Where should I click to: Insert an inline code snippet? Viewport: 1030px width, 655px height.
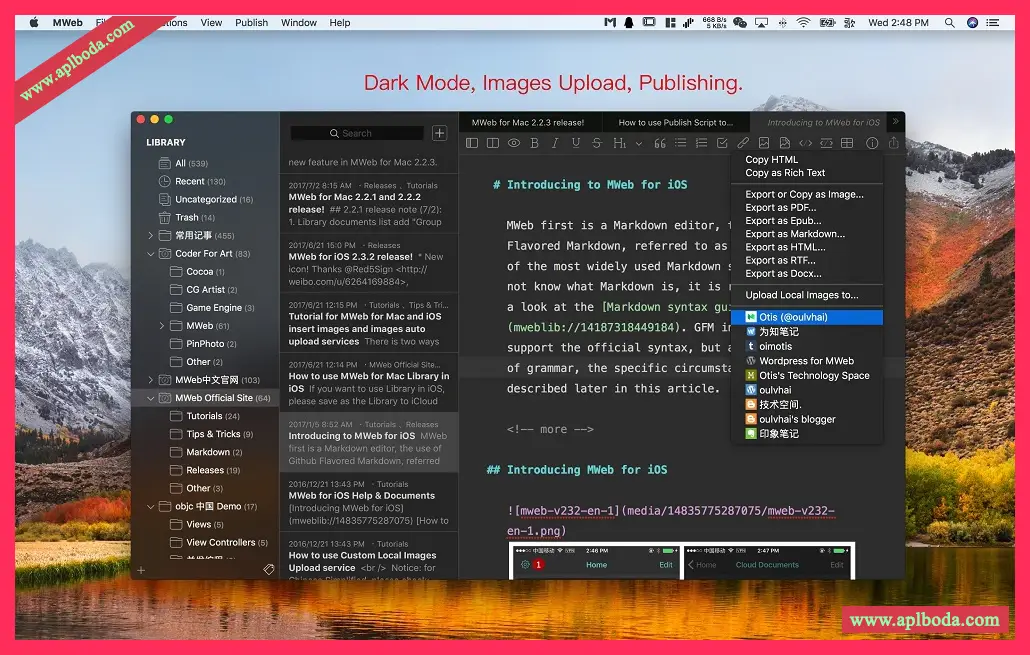tap(805, 144)
